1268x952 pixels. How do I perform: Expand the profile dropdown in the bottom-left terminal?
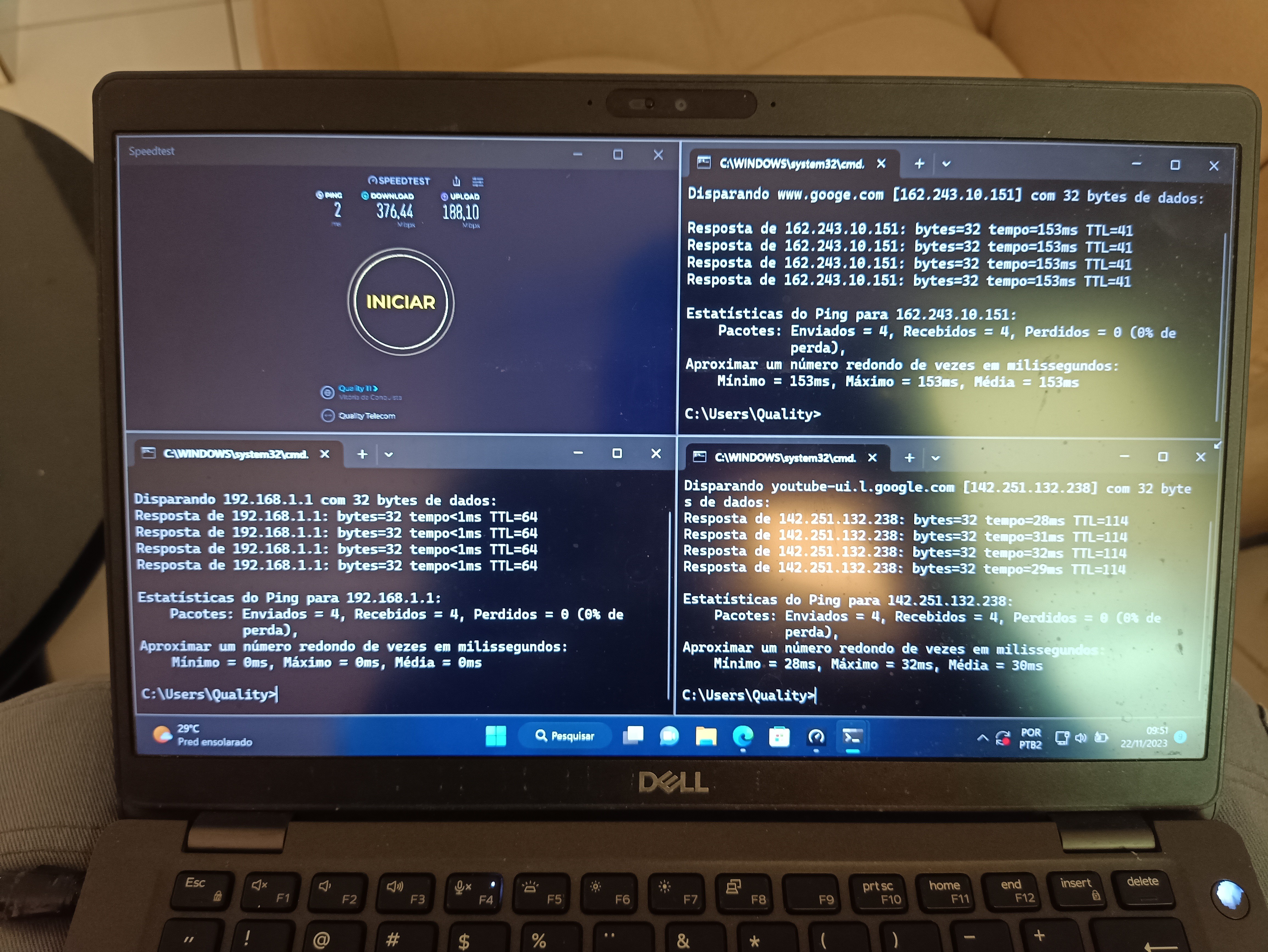(389, 455)
